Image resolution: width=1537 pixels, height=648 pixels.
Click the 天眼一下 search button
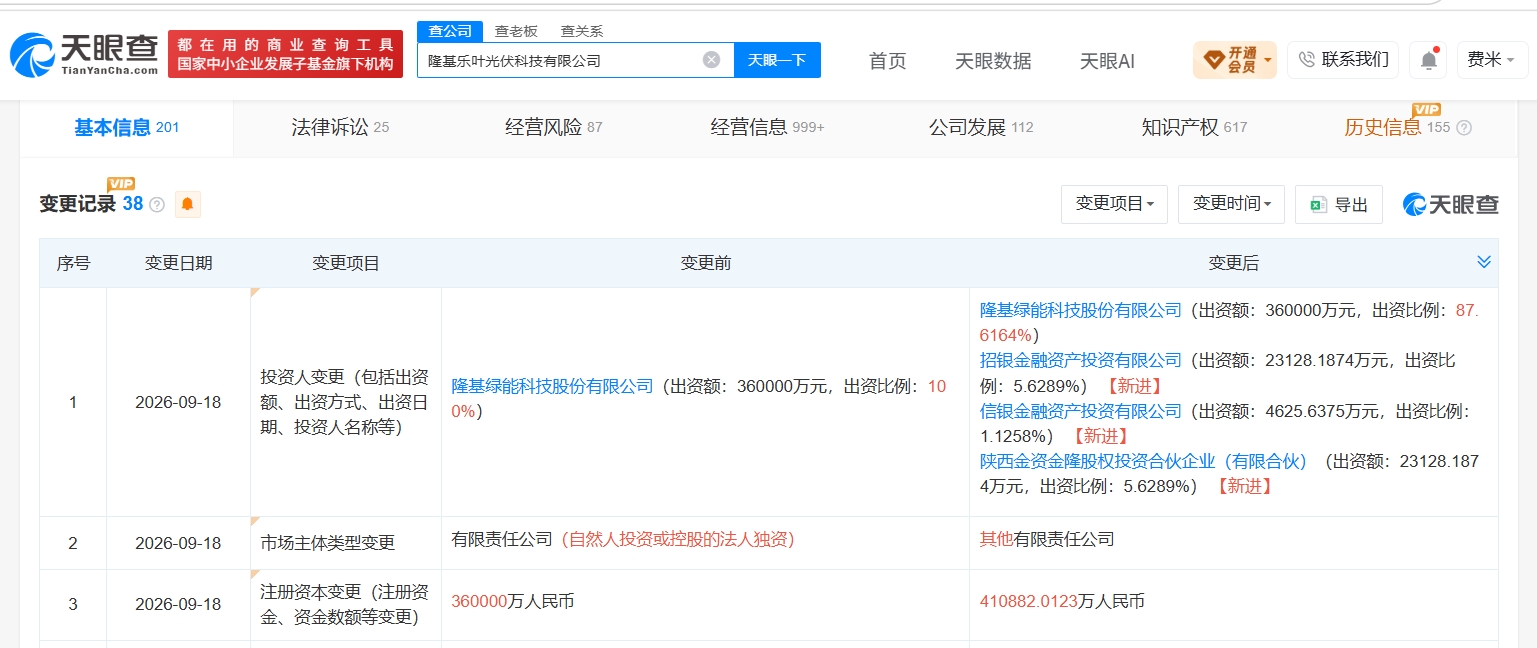777,60
